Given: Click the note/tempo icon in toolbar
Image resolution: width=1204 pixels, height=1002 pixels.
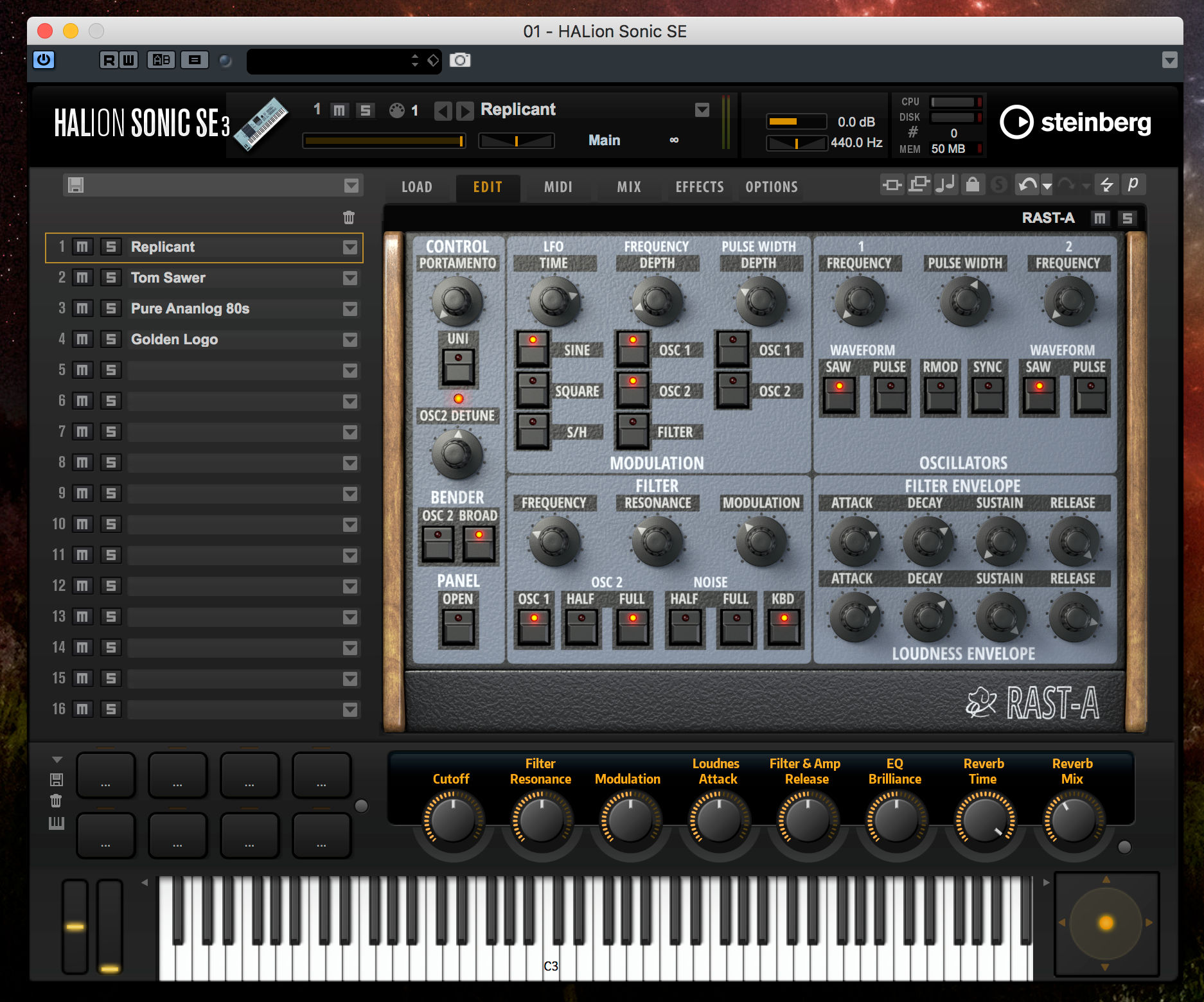Looking at the screenshot, I should click(946, 185).
